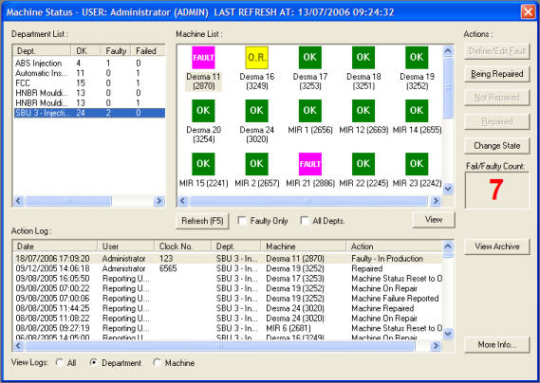Viewport: 540px width, 383px height.
Task: Click department list scroll right arrow
Action: point(159,201)
